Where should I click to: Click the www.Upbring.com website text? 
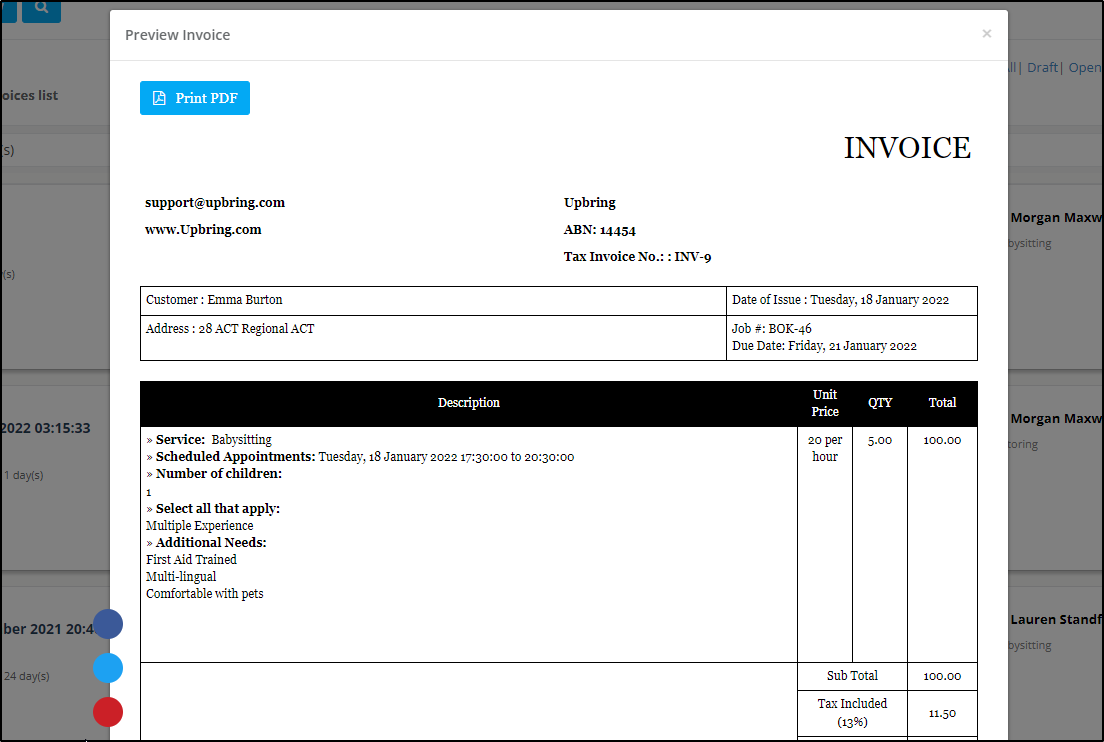[x=203, y=229]
